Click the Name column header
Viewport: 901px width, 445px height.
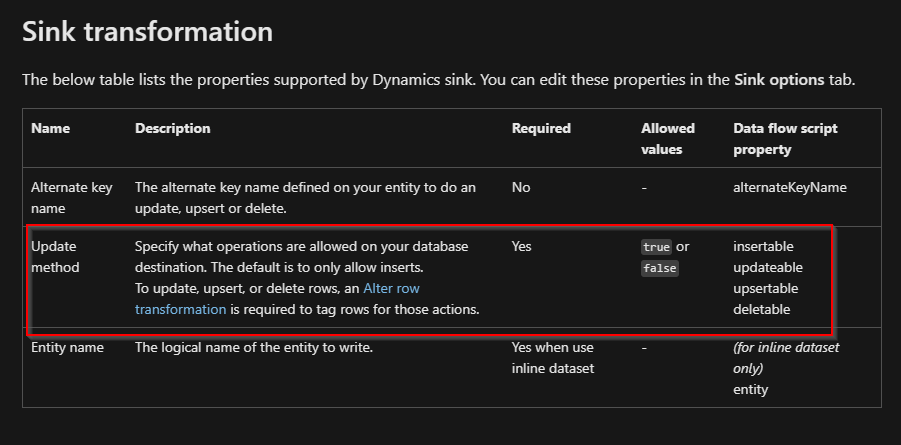[51, 128]
